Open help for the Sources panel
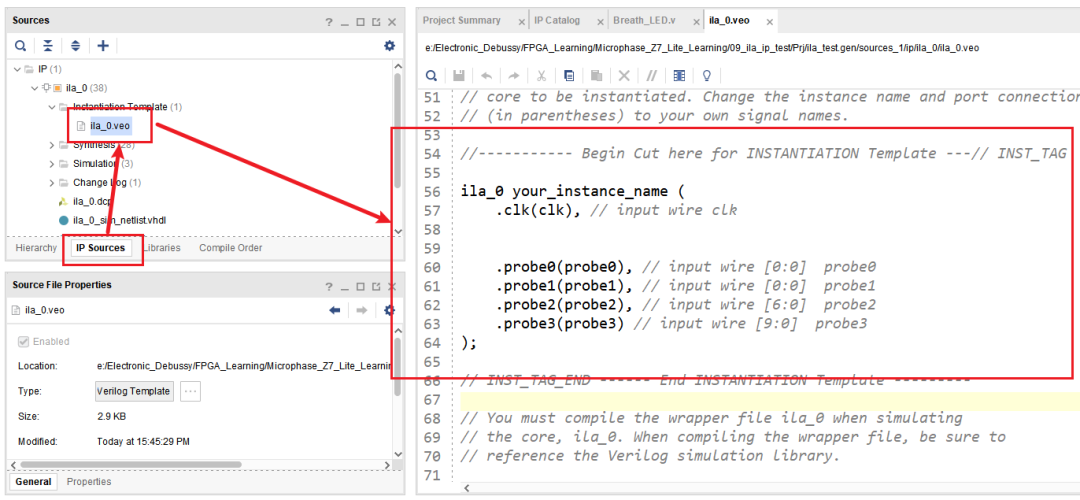The height and width of the screenshot is (500, 1080). [x=329, y=21]
